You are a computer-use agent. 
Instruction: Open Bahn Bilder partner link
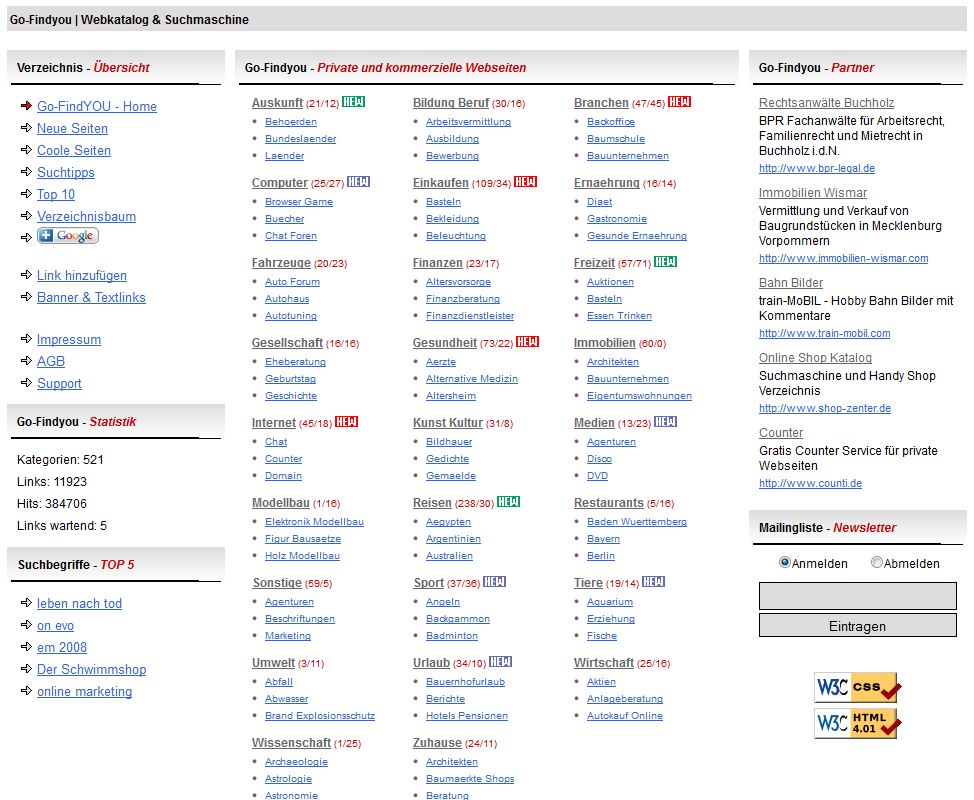791,283
